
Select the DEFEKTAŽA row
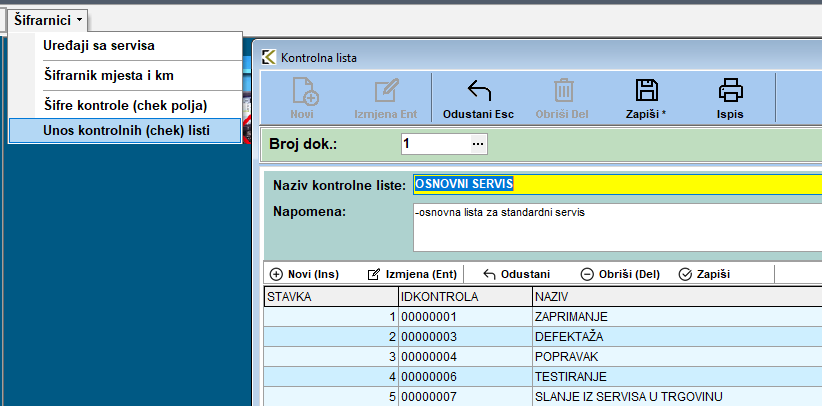(543, 337)
